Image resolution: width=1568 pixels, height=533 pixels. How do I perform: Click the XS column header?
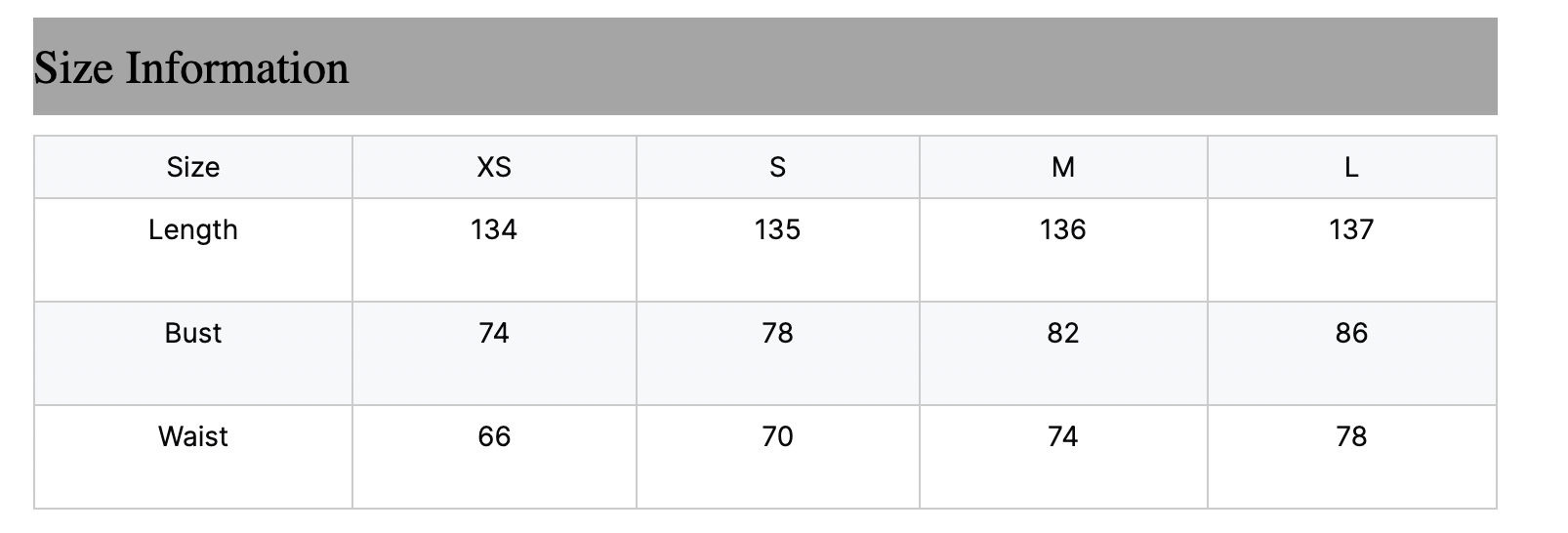494,167
